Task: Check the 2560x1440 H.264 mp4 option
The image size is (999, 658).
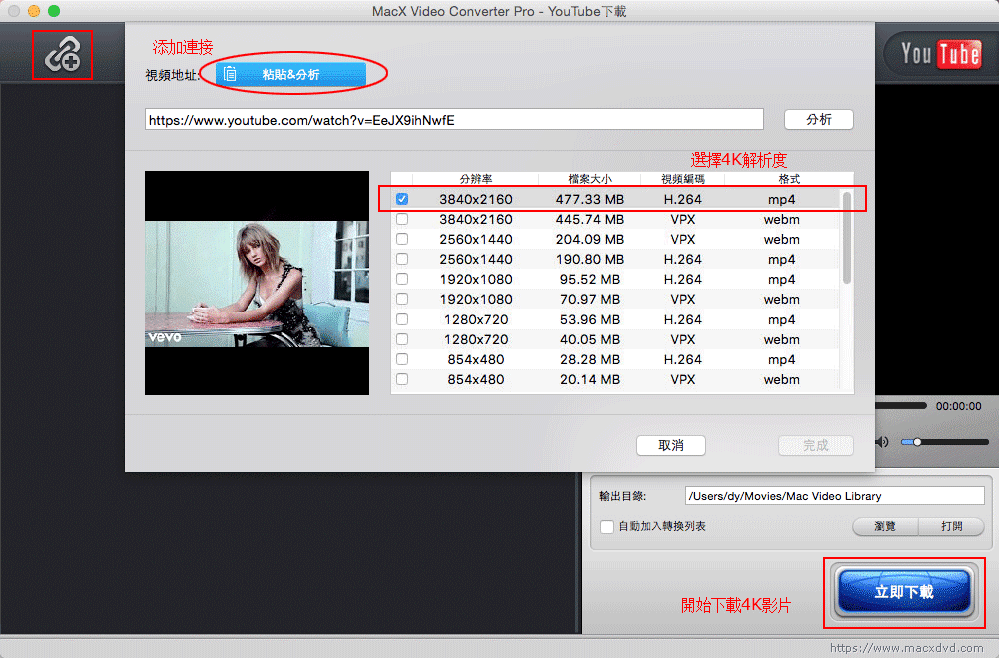Action: coord(402,259)
